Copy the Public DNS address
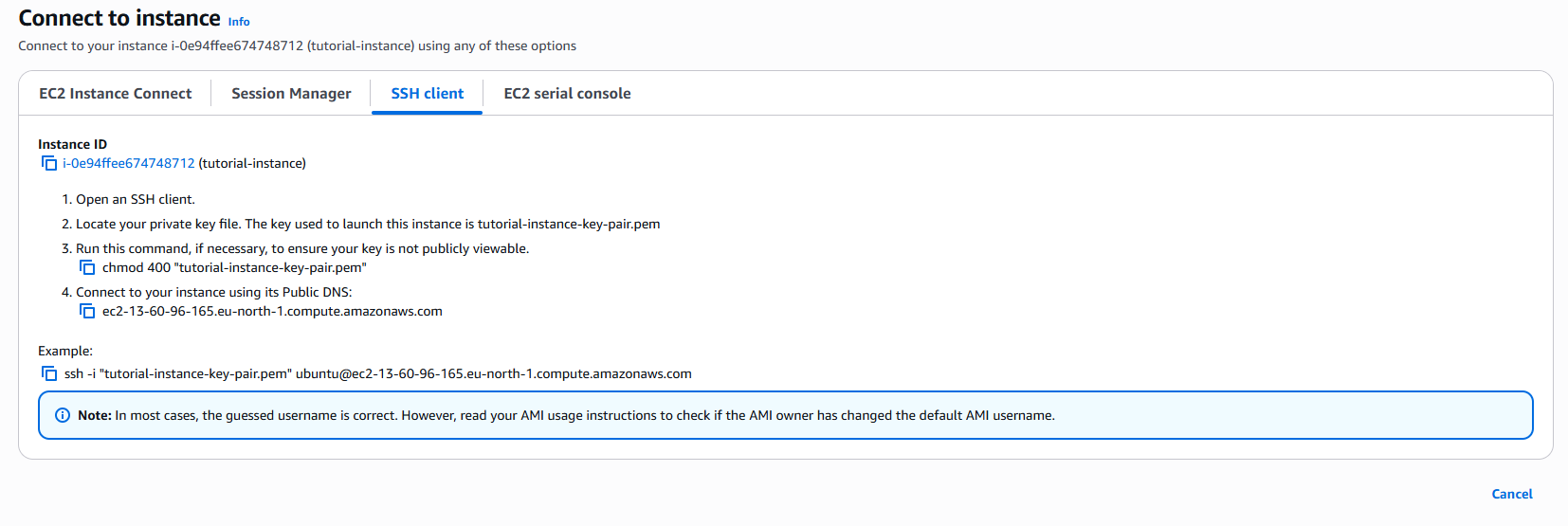1568x526 pixels. tap(87, 311)
